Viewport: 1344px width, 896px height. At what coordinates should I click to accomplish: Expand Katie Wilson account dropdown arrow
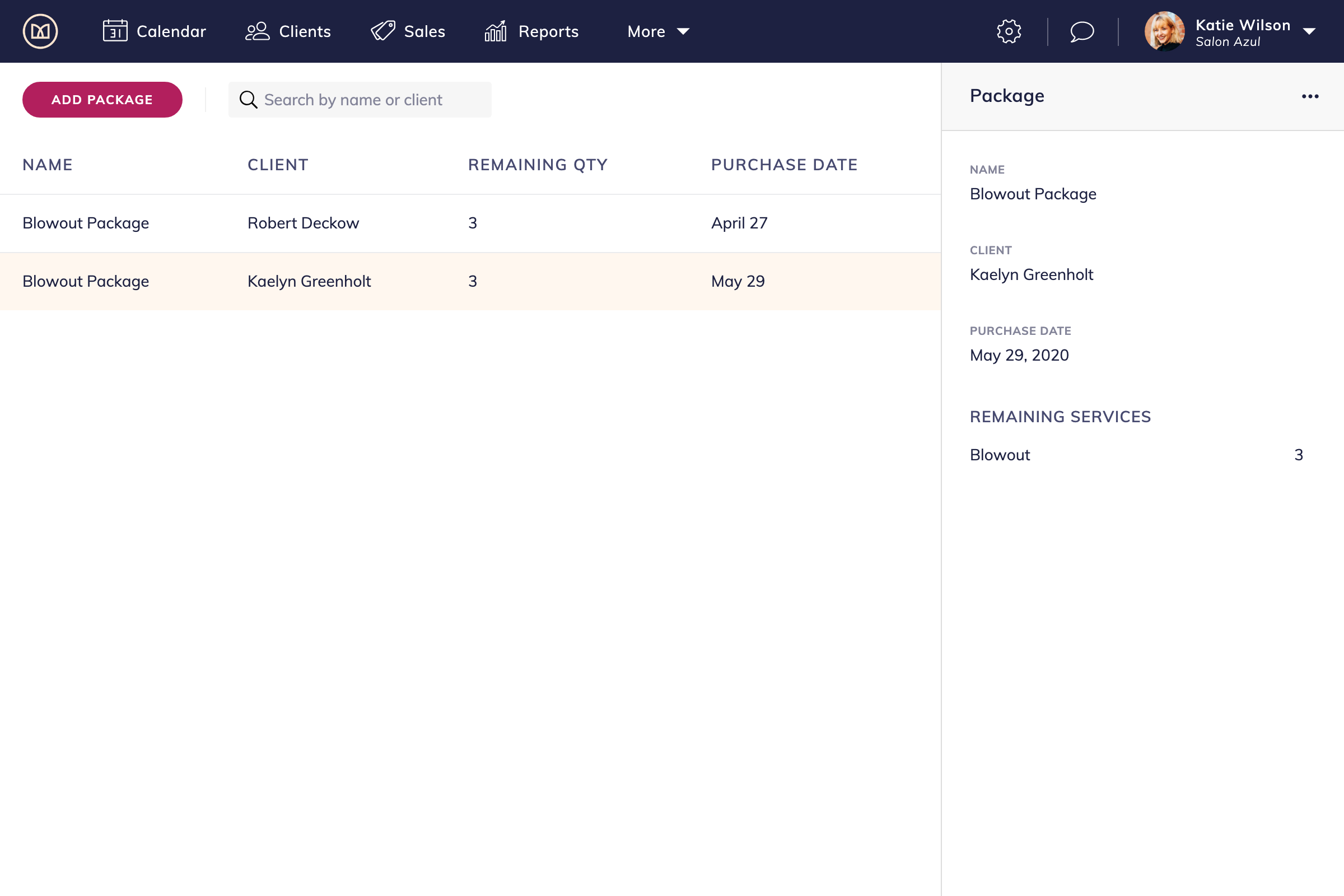1309,31
